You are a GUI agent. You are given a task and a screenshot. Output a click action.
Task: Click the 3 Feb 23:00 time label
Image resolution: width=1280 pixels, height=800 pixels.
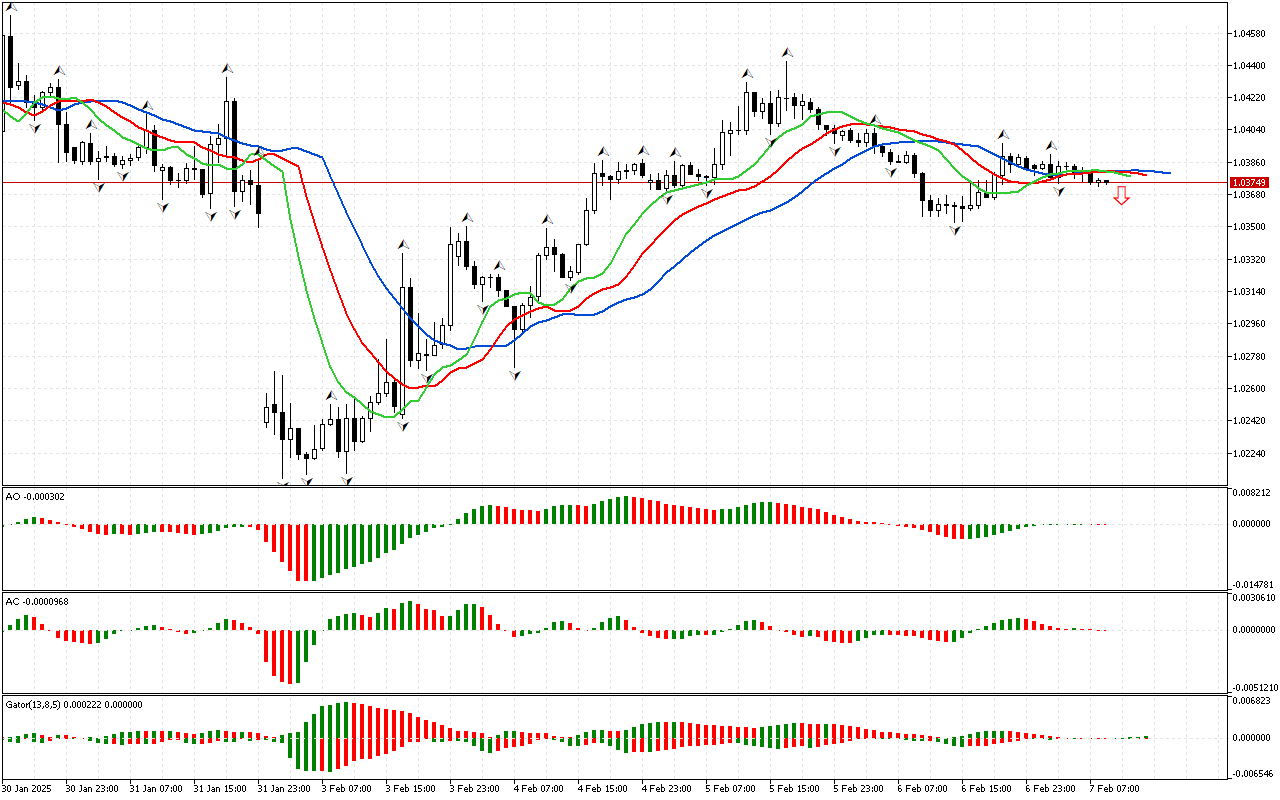[x=475, y=788]
